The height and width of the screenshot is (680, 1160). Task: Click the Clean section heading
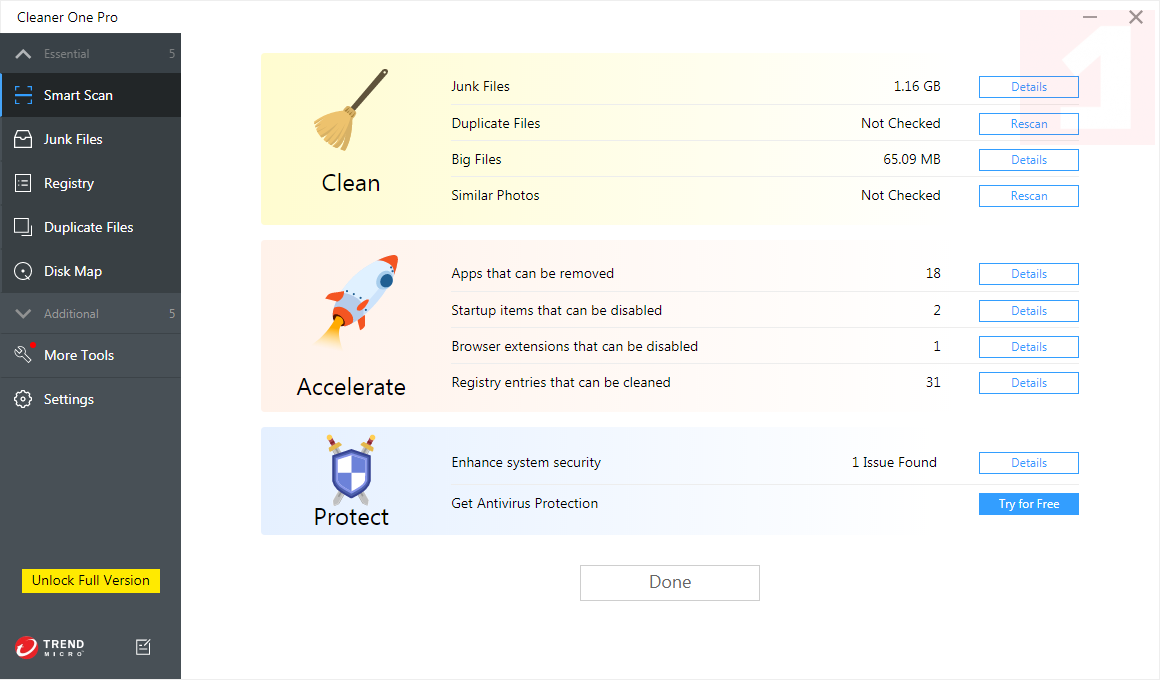click(x=351, y=183)
